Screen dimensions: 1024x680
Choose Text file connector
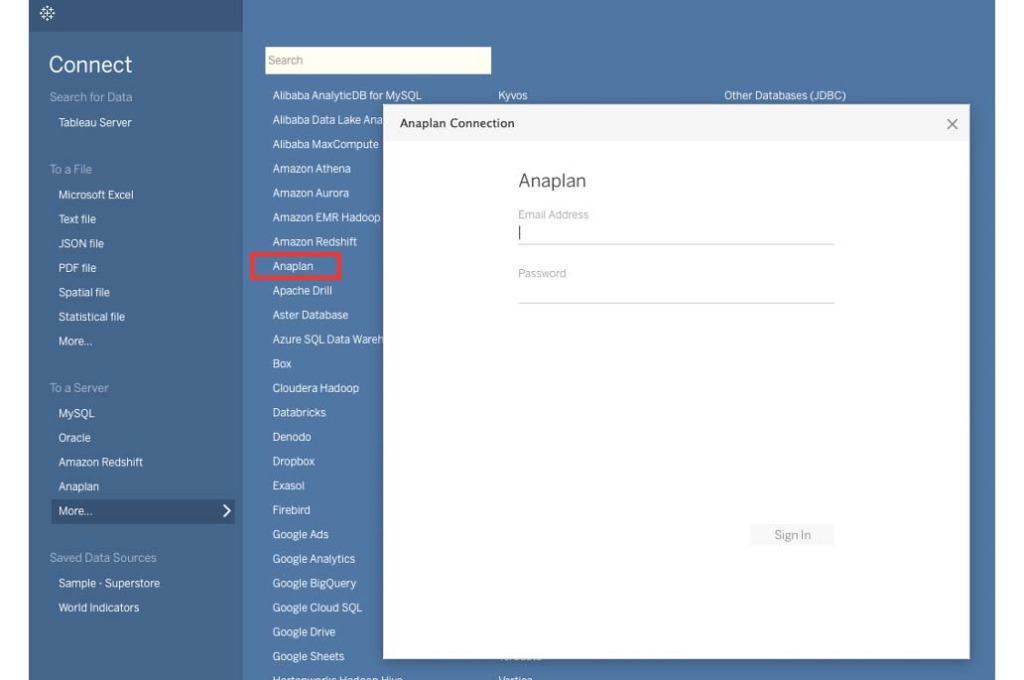76,219
